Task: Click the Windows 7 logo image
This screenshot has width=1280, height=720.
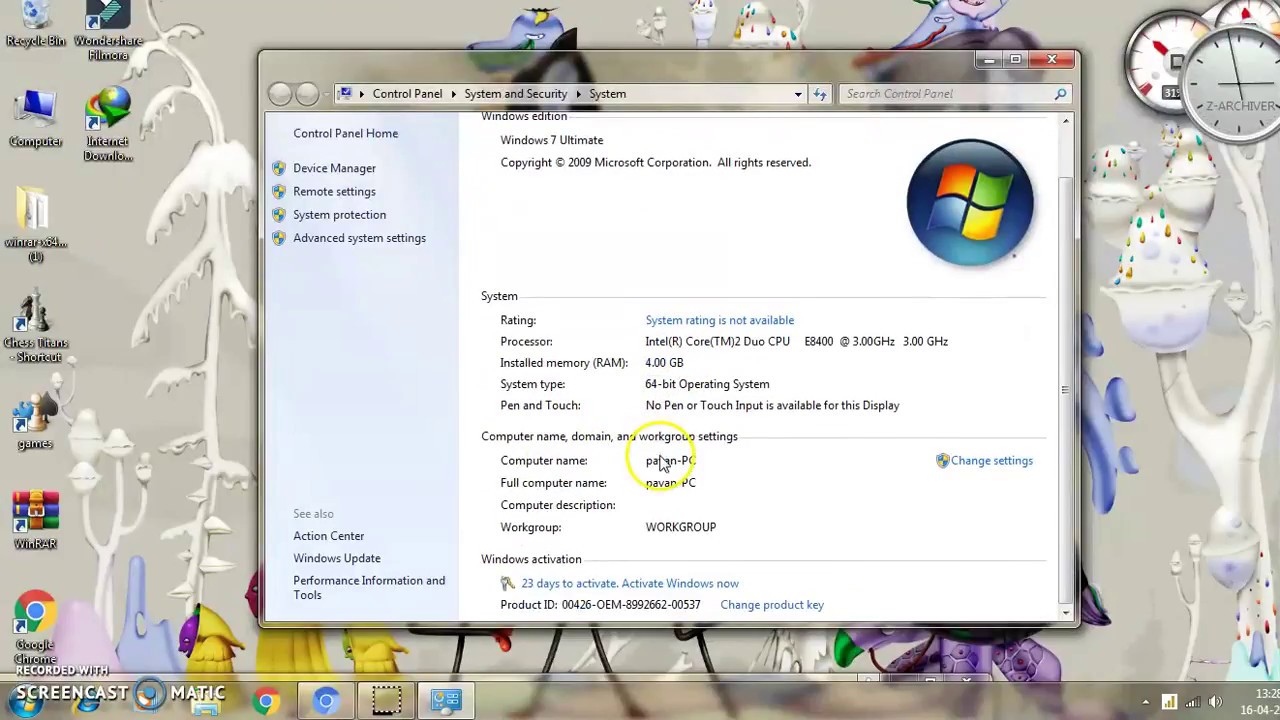Action: [x=969, y=202]
